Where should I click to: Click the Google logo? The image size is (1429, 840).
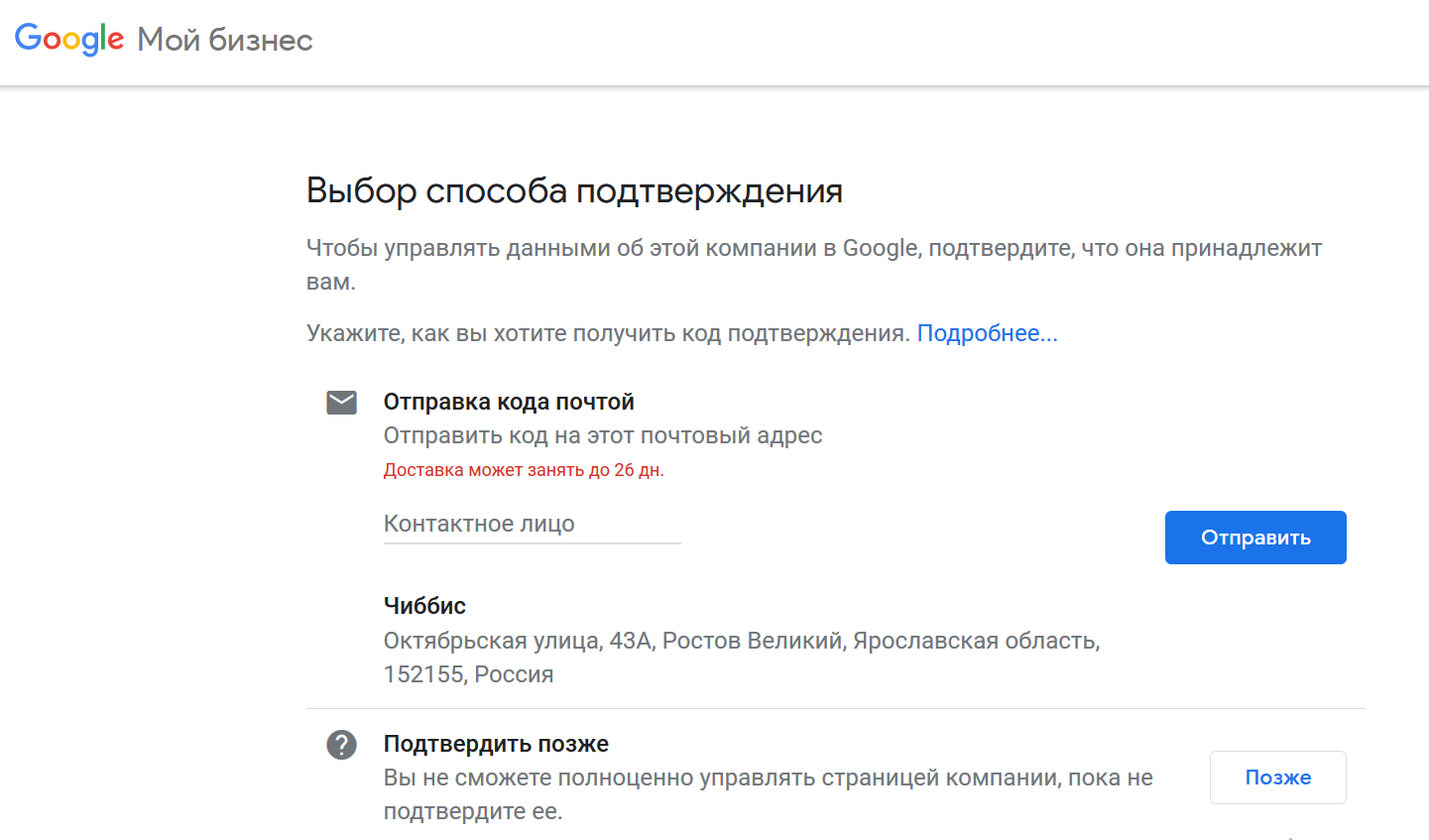point(69,39)
